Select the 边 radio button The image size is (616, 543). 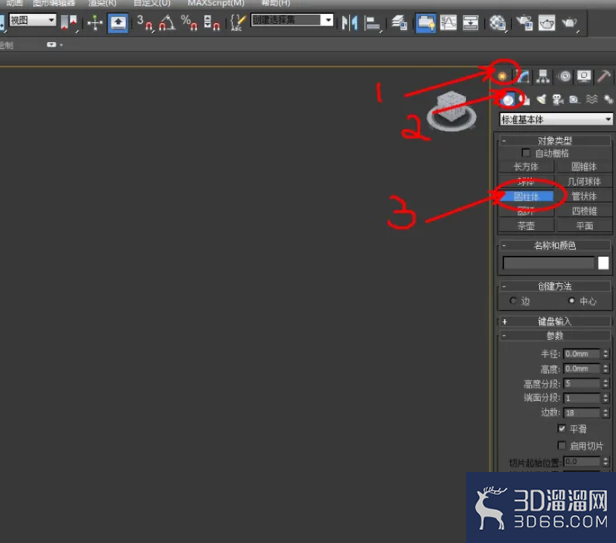513,301
